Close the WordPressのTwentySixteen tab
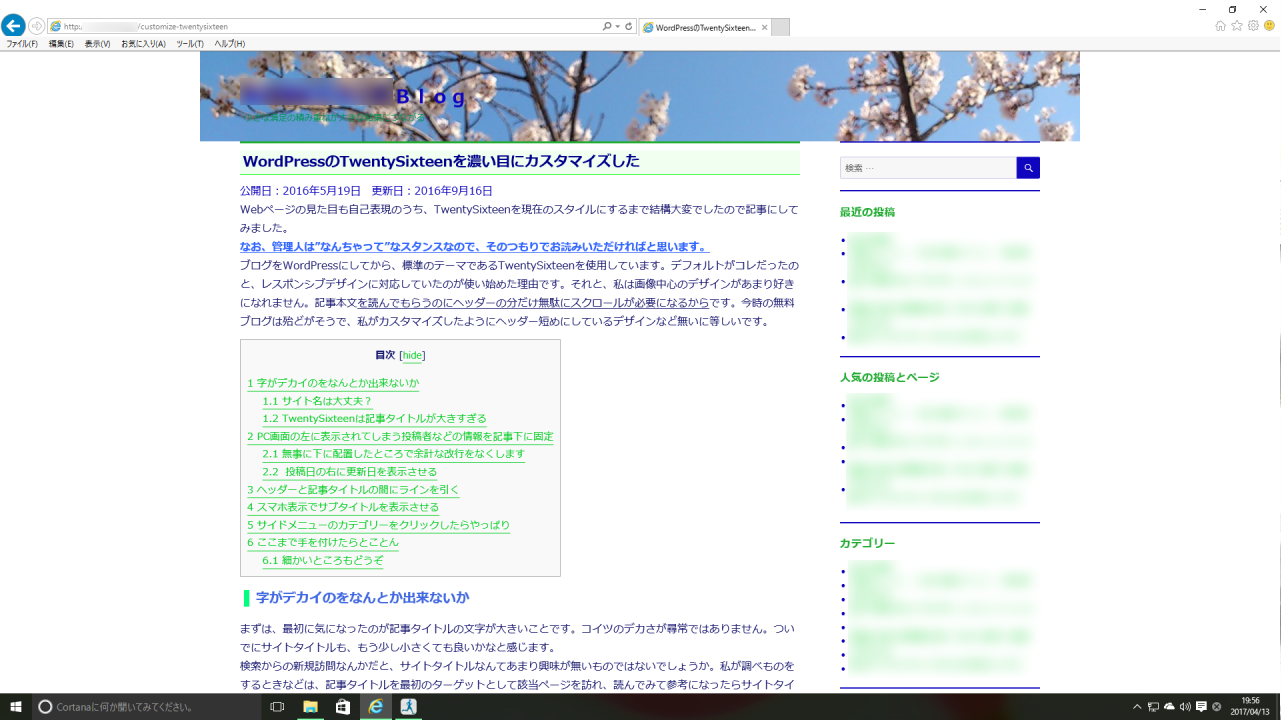The image size is (1281, 720). pyautogui.click(x=765, y=27)
